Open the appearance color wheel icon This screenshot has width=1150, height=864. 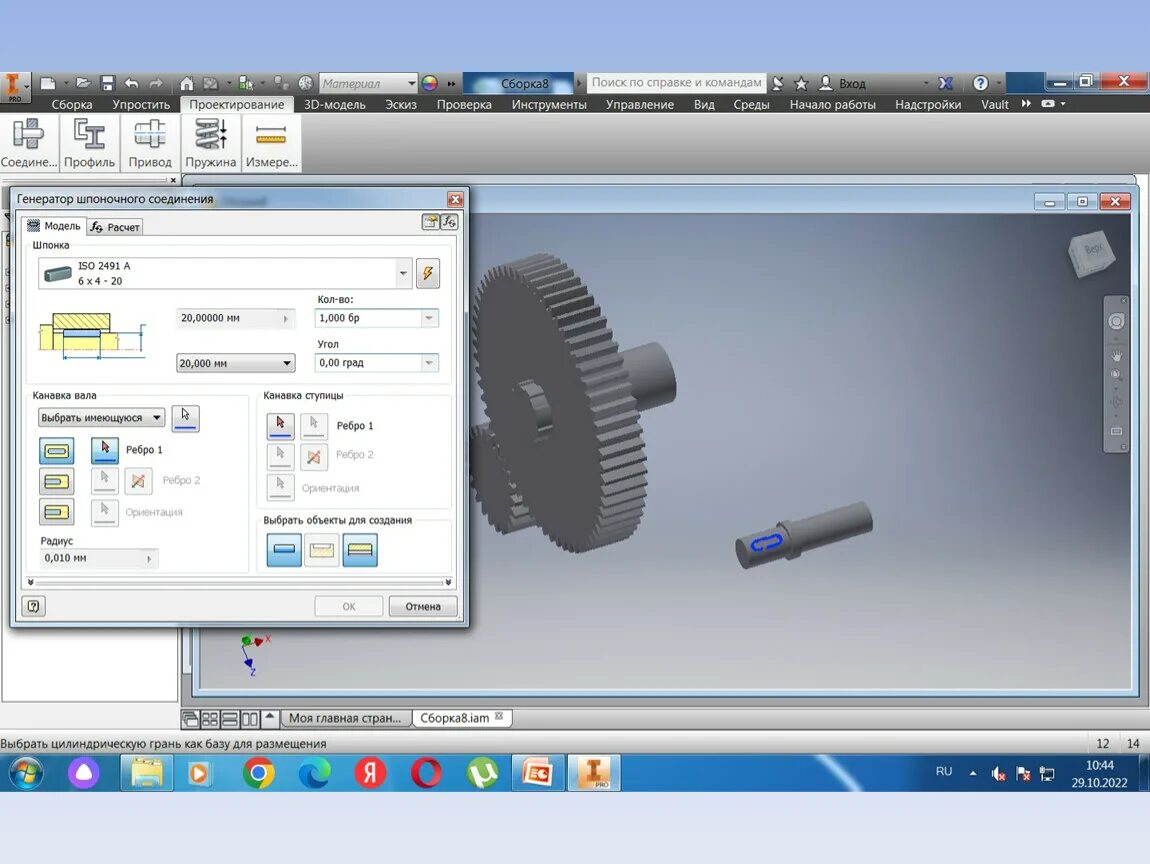[430, 83]
